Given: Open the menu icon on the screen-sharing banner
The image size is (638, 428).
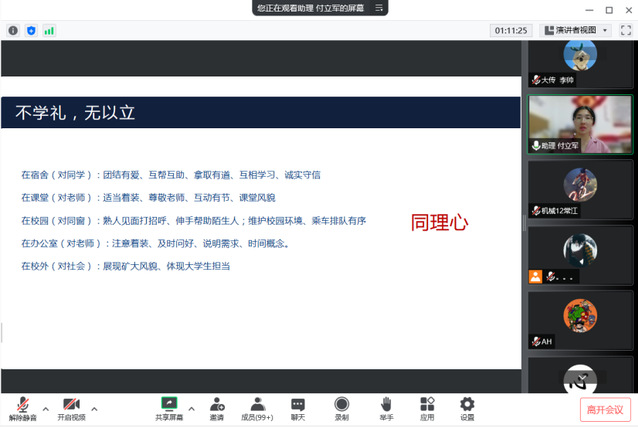Looking at the screenshot, I should pos(379,8).
